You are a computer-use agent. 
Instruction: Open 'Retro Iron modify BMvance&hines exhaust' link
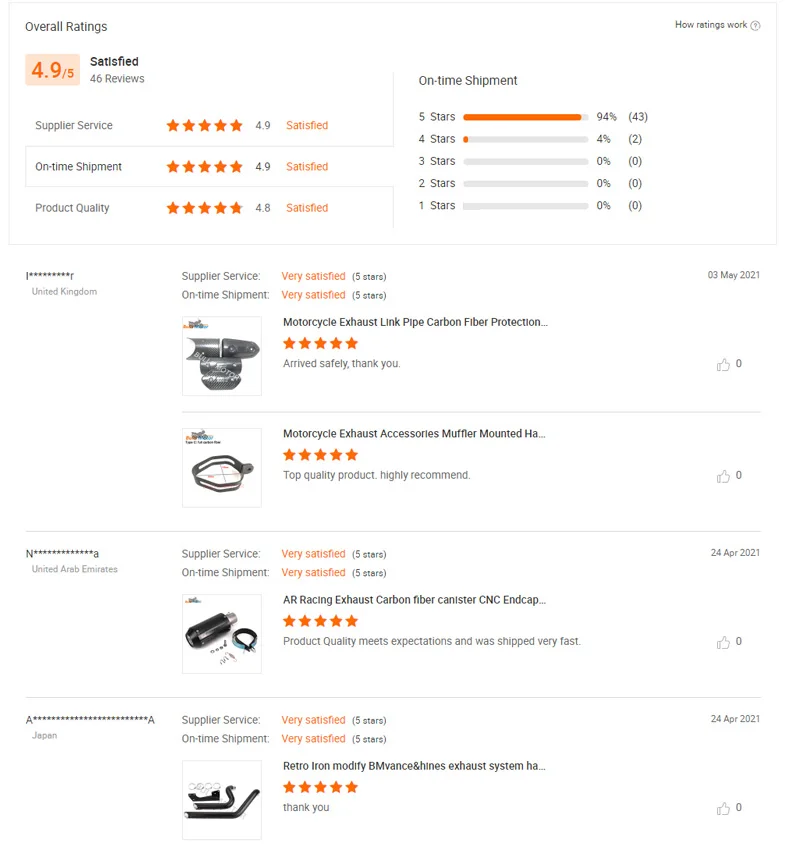(x=414, y=766)
